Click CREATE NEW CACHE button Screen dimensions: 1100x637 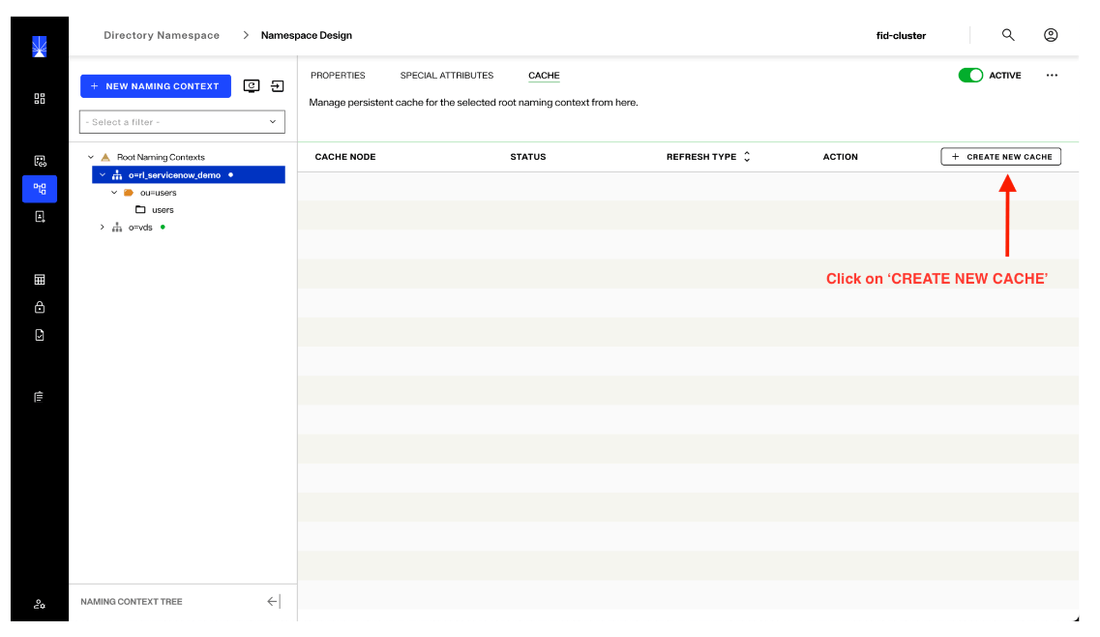pyautogui.click(x=1001, y=156)
